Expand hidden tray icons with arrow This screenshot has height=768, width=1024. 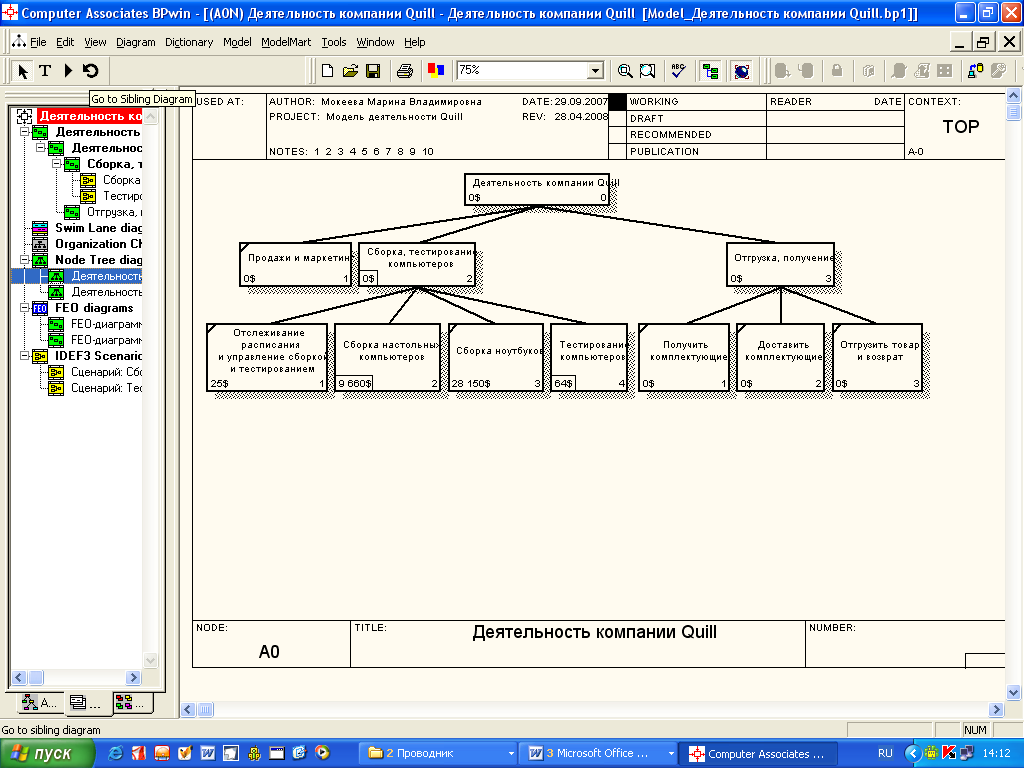pos(912,754)
